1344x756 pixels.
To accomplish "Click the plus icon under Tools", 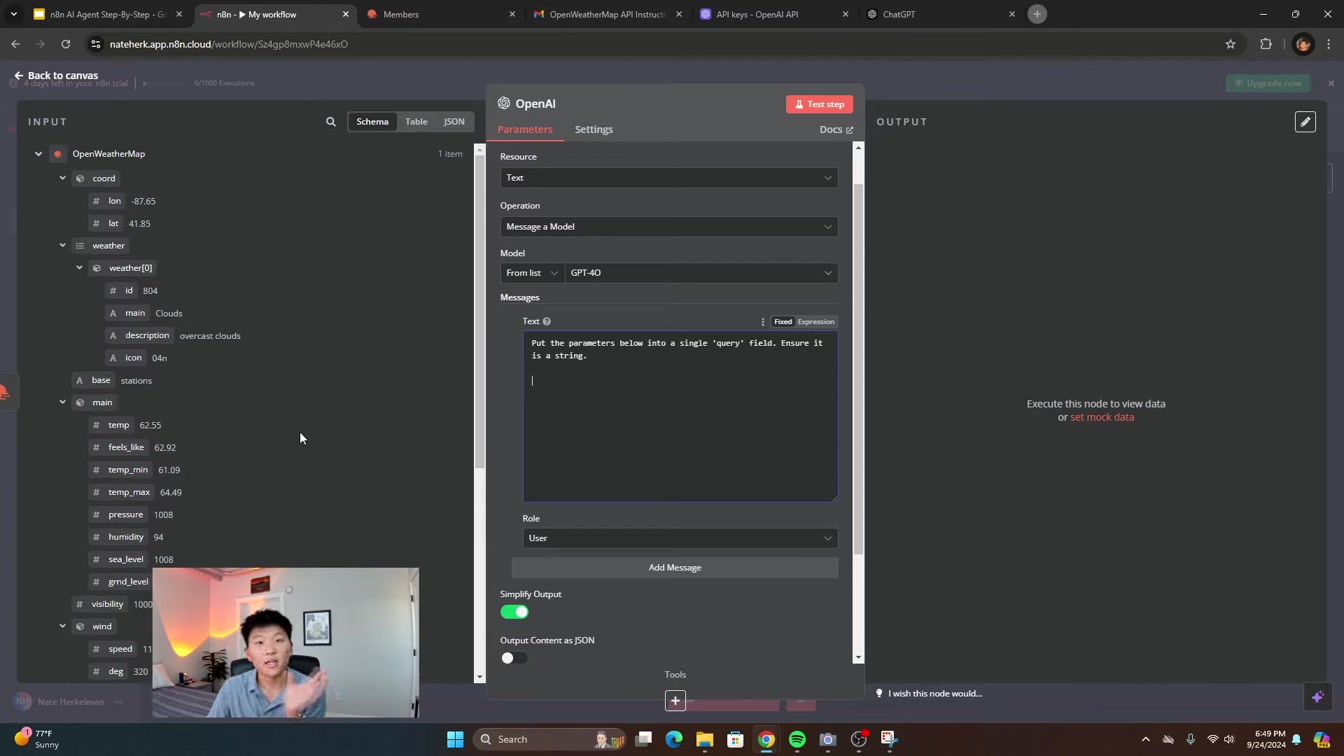I will [x=675, y=701].
